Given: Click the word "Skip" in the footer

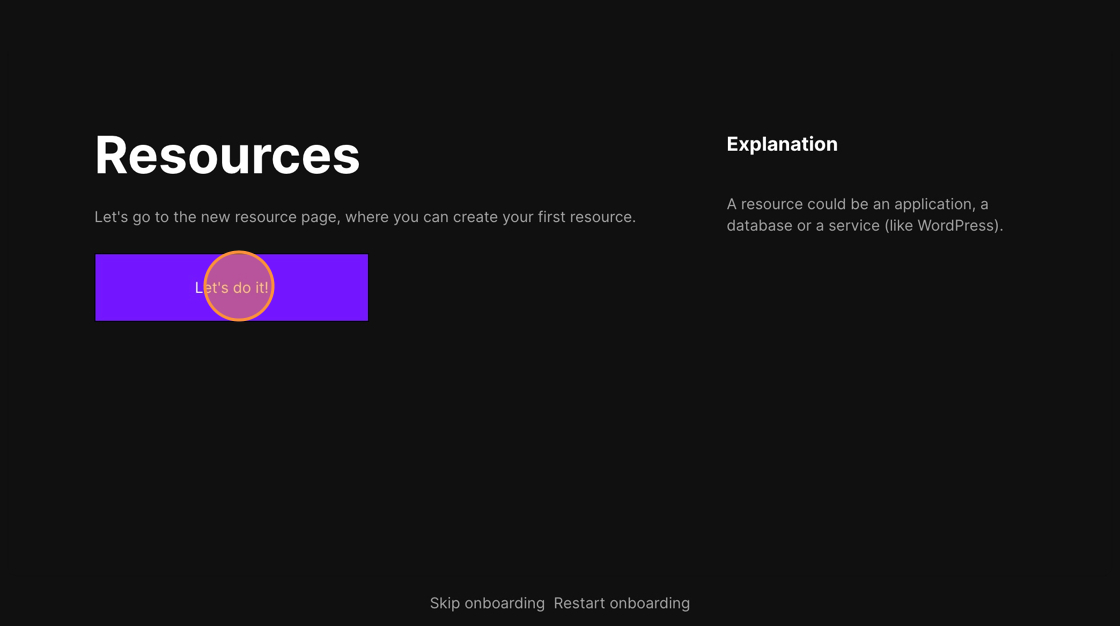Looking at the screenshot, I should tap(444, 603).
